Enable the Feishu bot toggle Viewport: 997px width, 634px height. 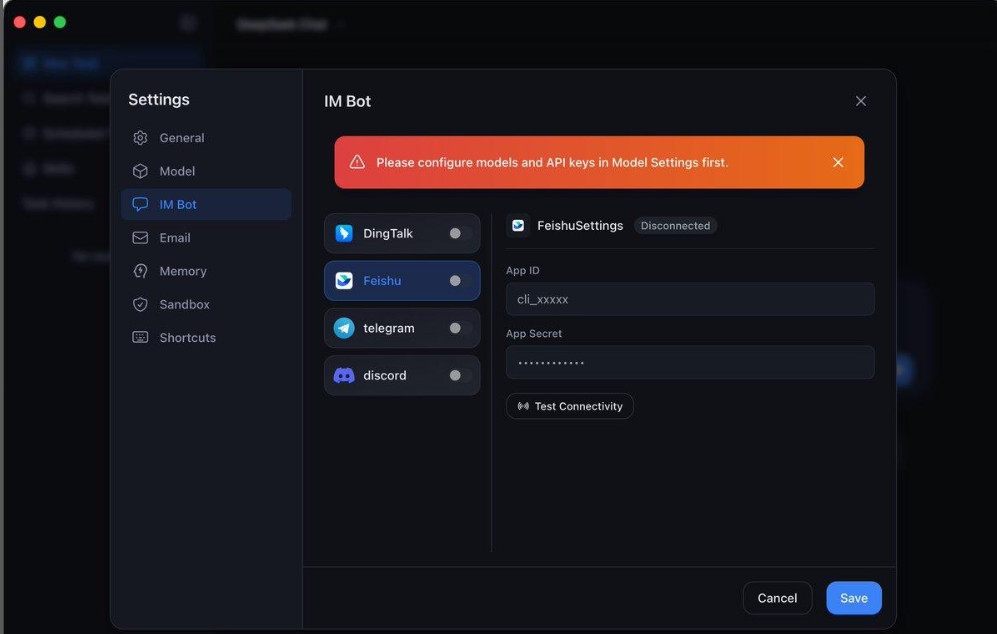[460, 280]
